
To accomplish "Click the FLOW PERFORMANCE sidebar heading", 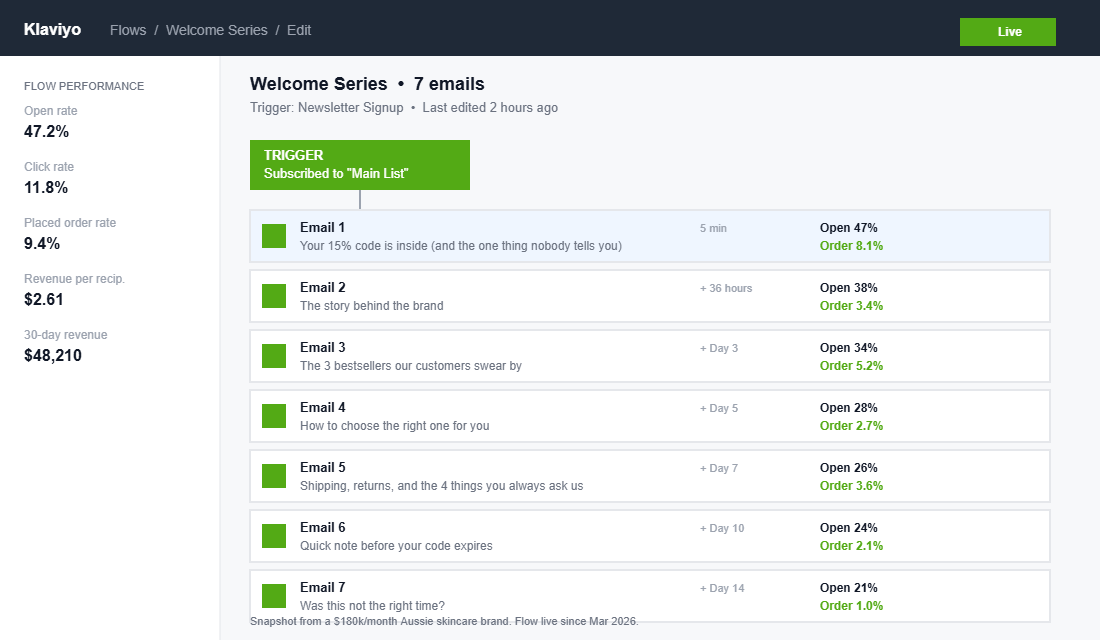I will tap(84, 86).
